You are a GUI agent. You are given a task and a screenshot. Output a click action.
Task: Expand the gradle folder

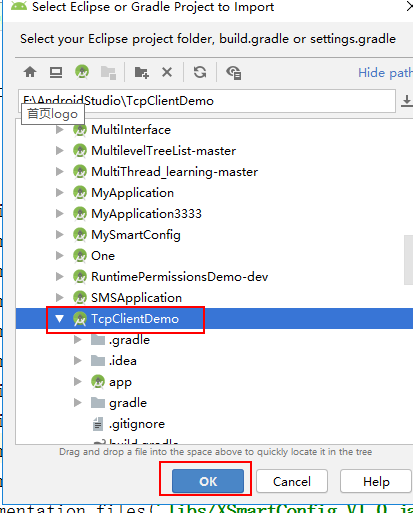pos(78,403)
